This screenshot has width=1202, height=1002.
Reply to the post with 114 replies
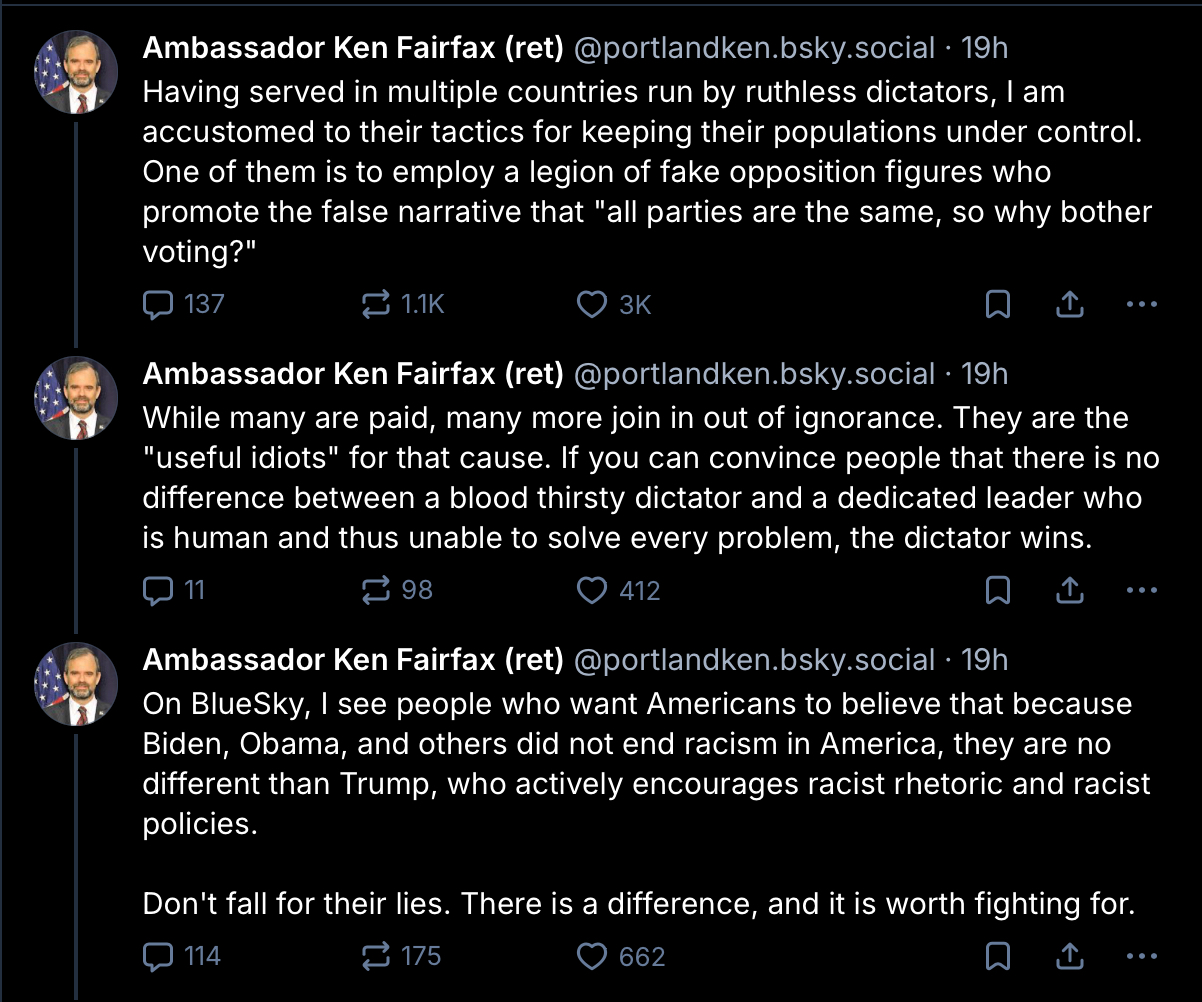point(159,957)
